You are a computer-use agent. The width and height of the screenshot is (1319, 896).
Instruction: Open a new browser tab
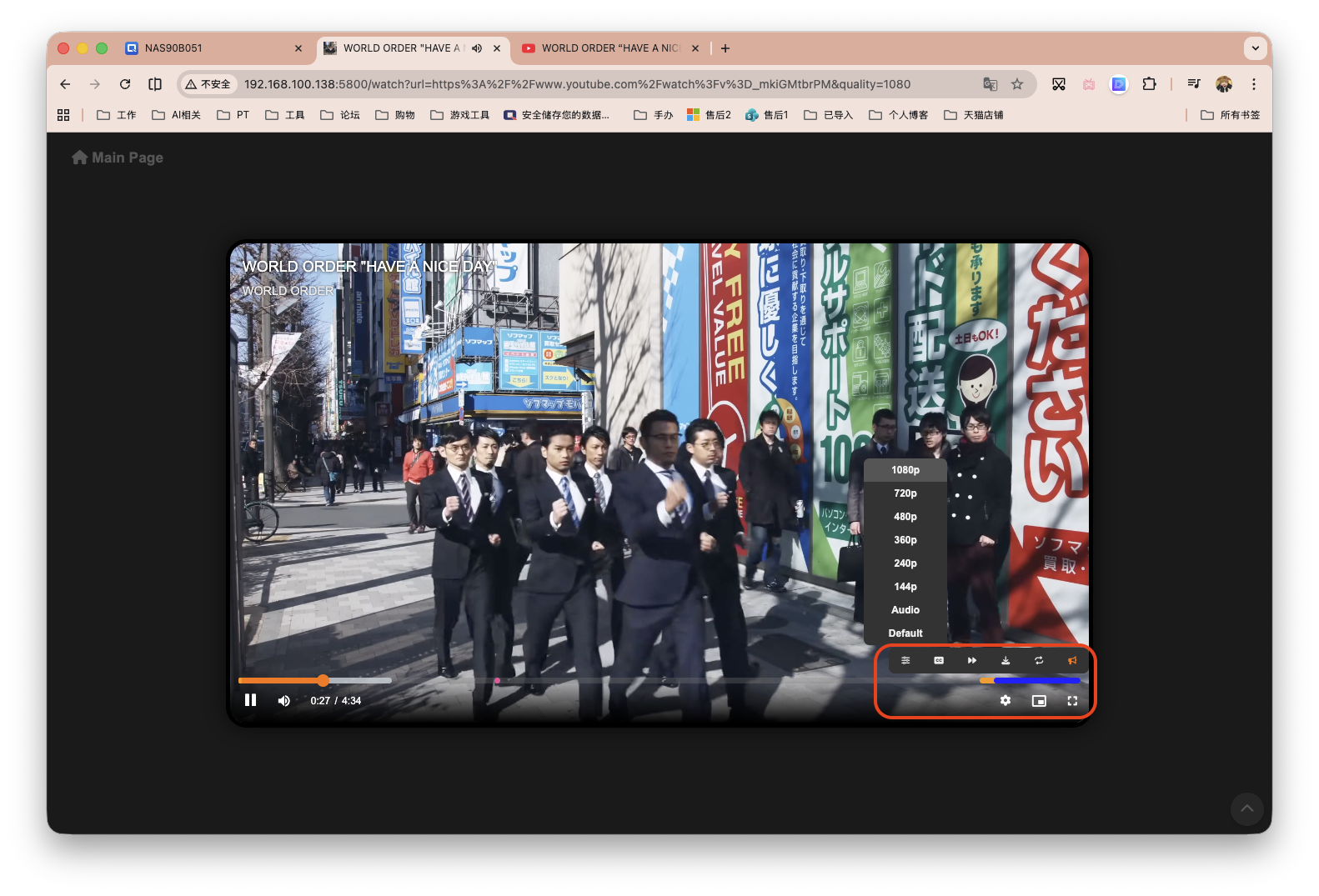[x=725, y=48]
